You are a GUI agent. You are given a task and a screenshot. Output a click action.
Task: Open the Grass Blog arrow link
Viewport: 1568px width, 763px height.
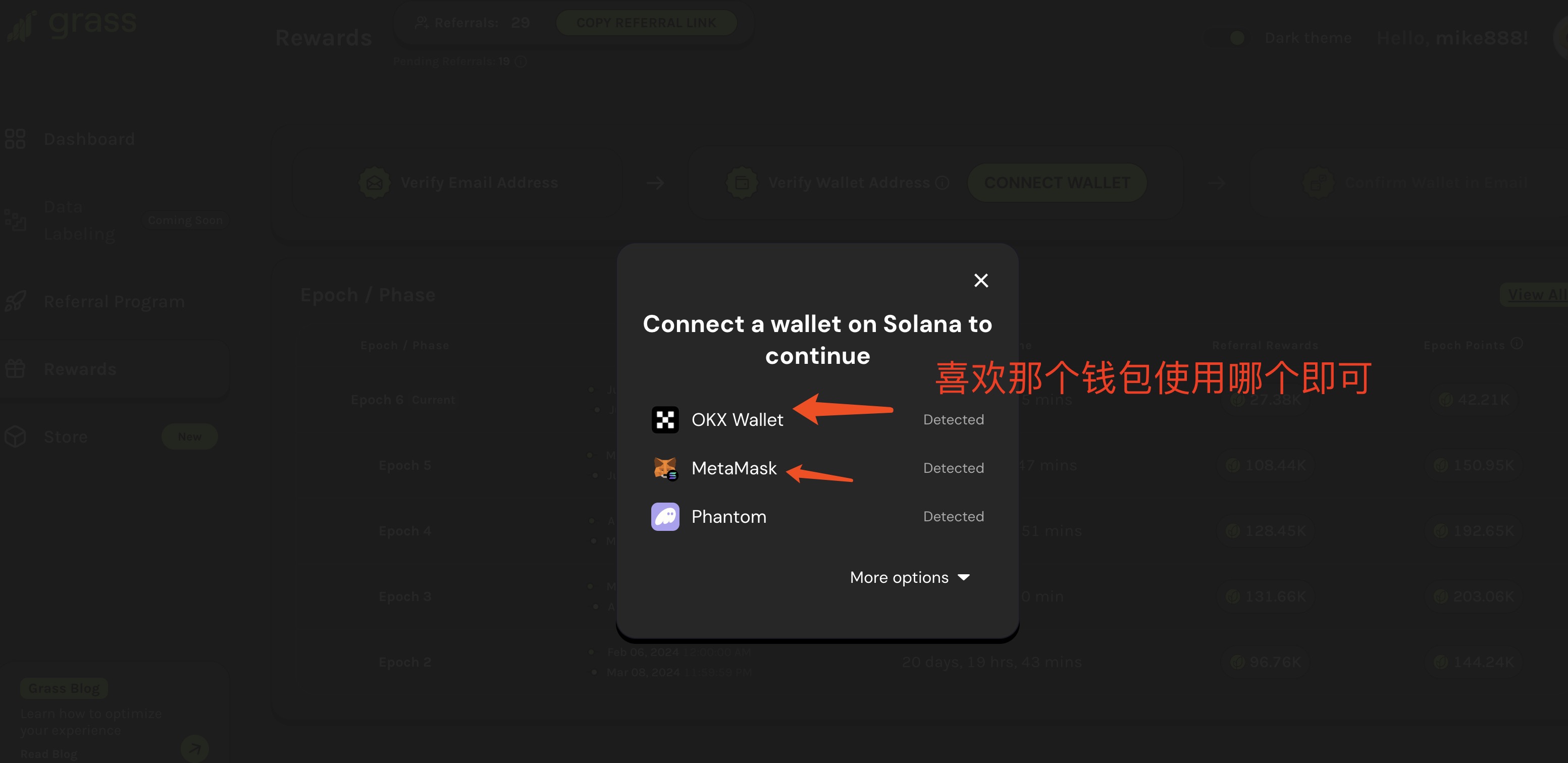coord(195,748)
